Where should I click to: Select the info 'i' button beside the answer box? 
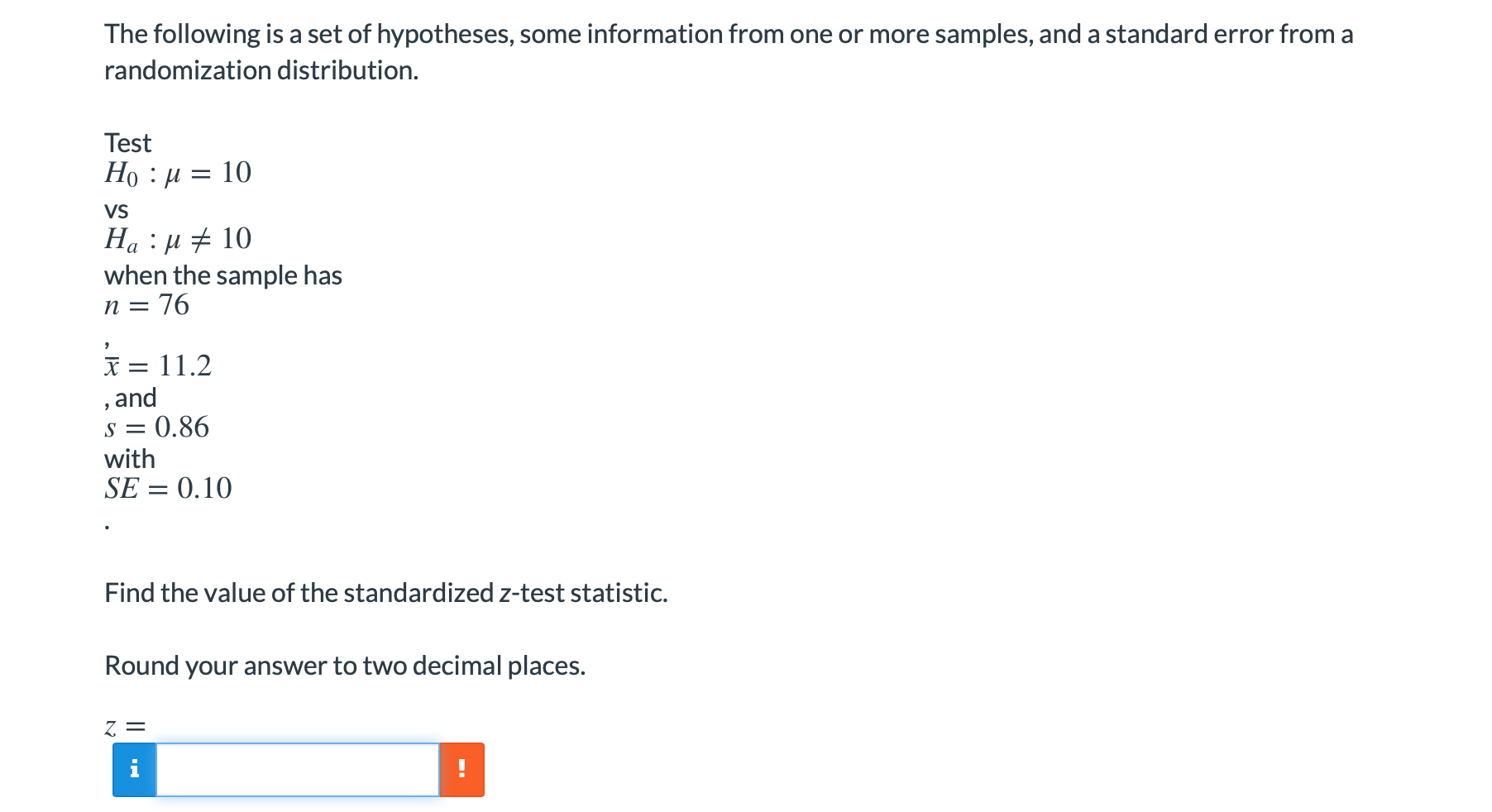[x=135, y=767]
